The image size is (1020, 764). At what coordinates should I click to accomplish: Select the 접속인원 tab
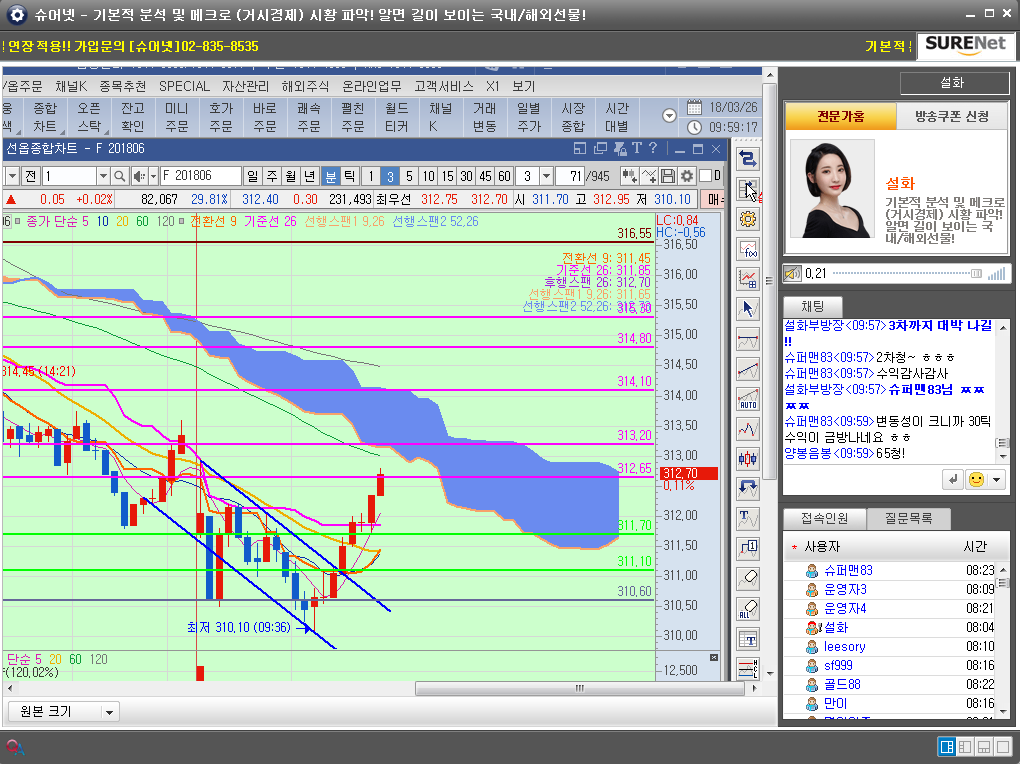824,519
